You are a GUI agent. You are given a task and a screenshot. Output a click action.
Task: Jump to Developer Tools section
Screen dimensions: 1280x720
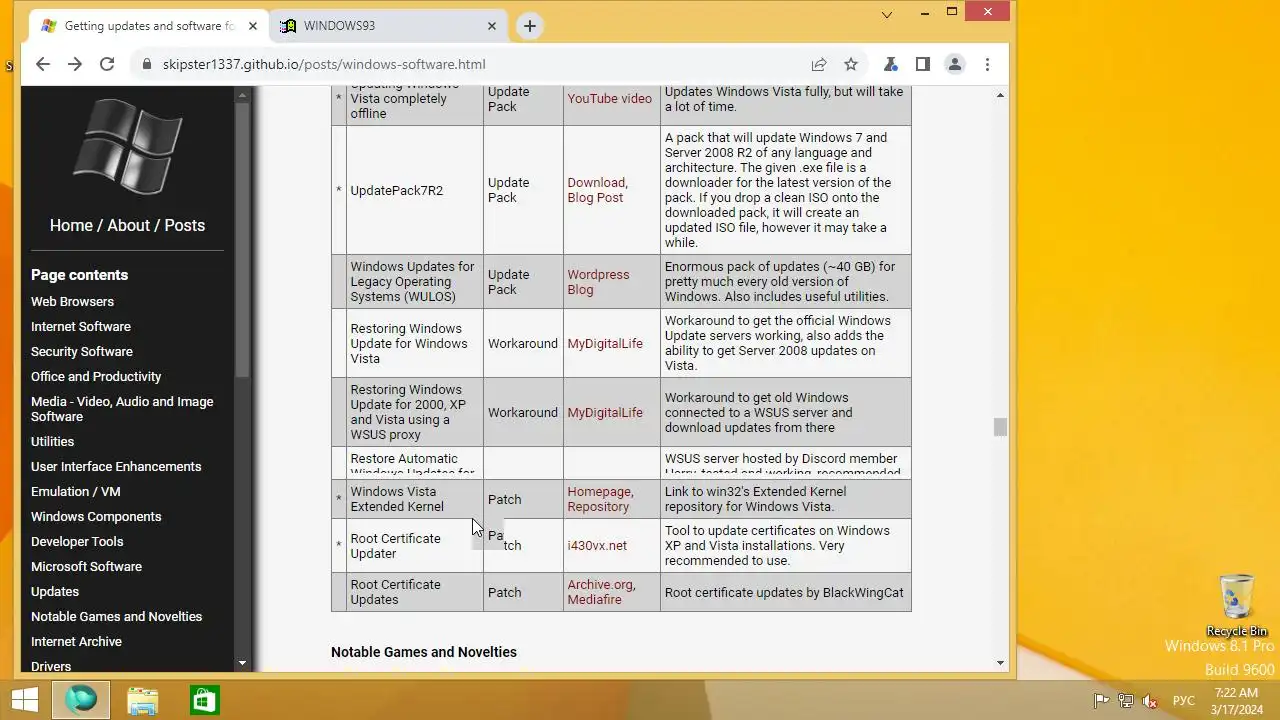[x=77, y=541]
